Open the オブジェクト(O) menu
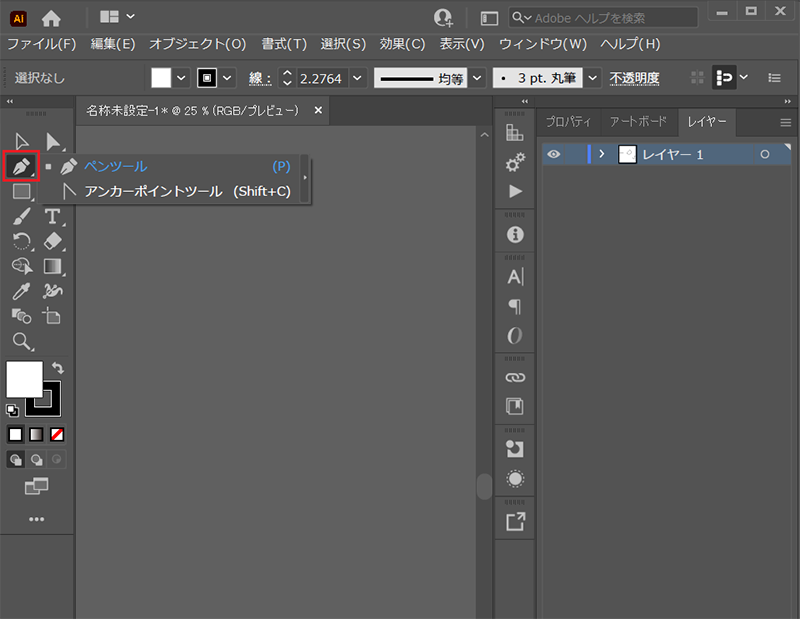The width and height of the screenshot is (800, 619). 197,44
